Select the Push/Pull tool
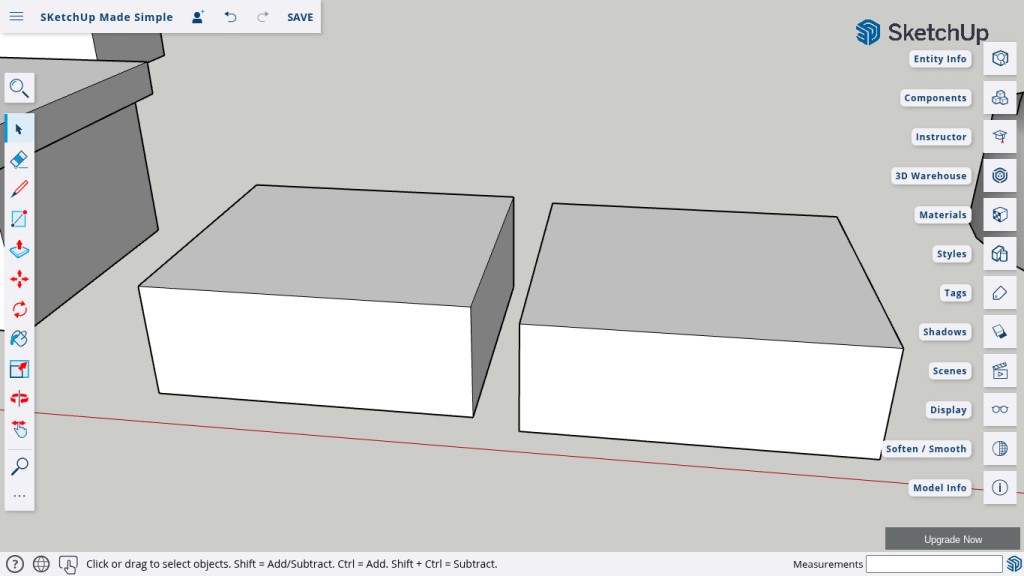 click(x=19, y=249)
